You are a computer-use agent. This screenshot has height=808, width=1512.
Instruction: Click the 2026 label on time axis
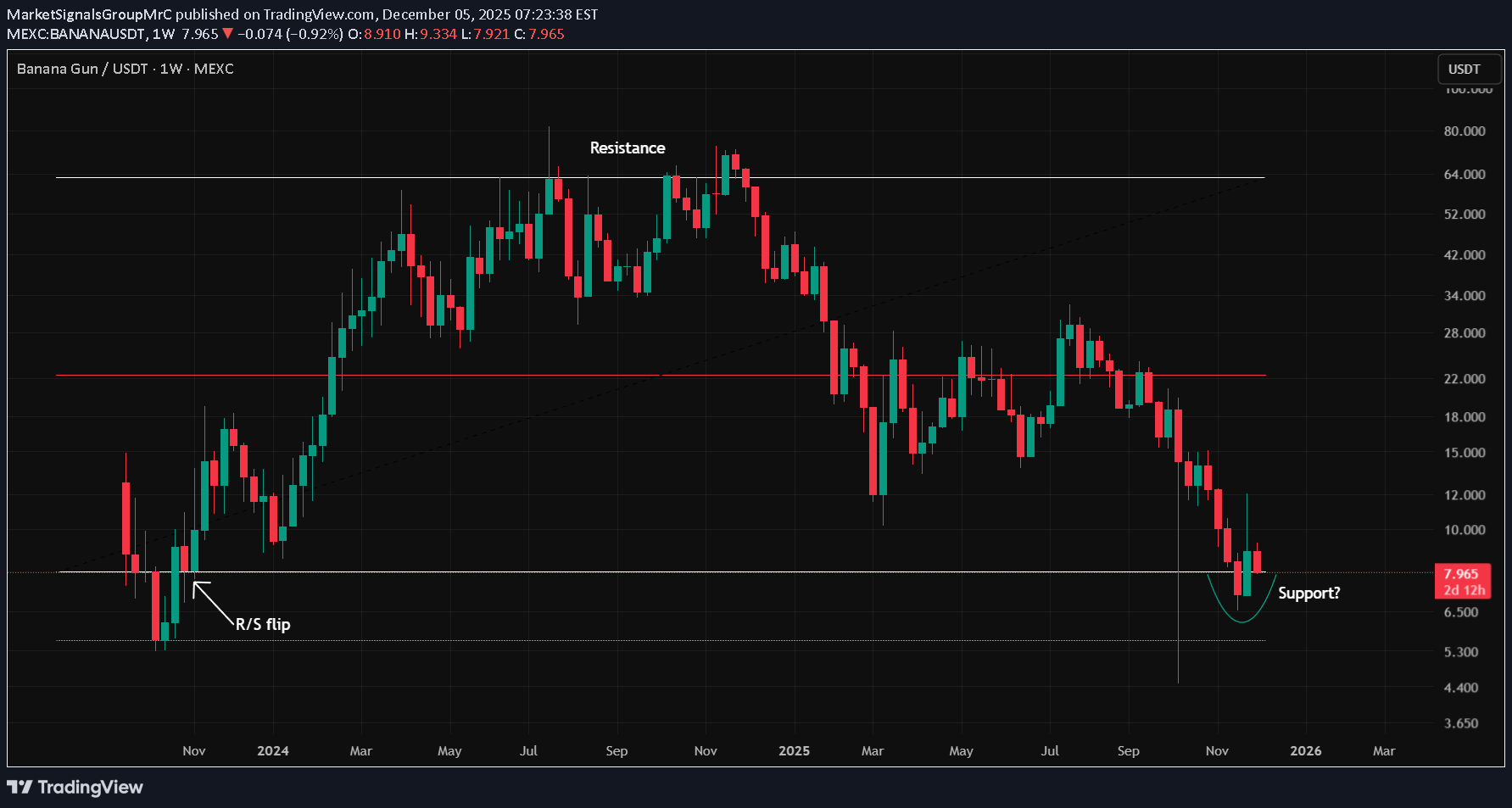tap(1305, 751)
